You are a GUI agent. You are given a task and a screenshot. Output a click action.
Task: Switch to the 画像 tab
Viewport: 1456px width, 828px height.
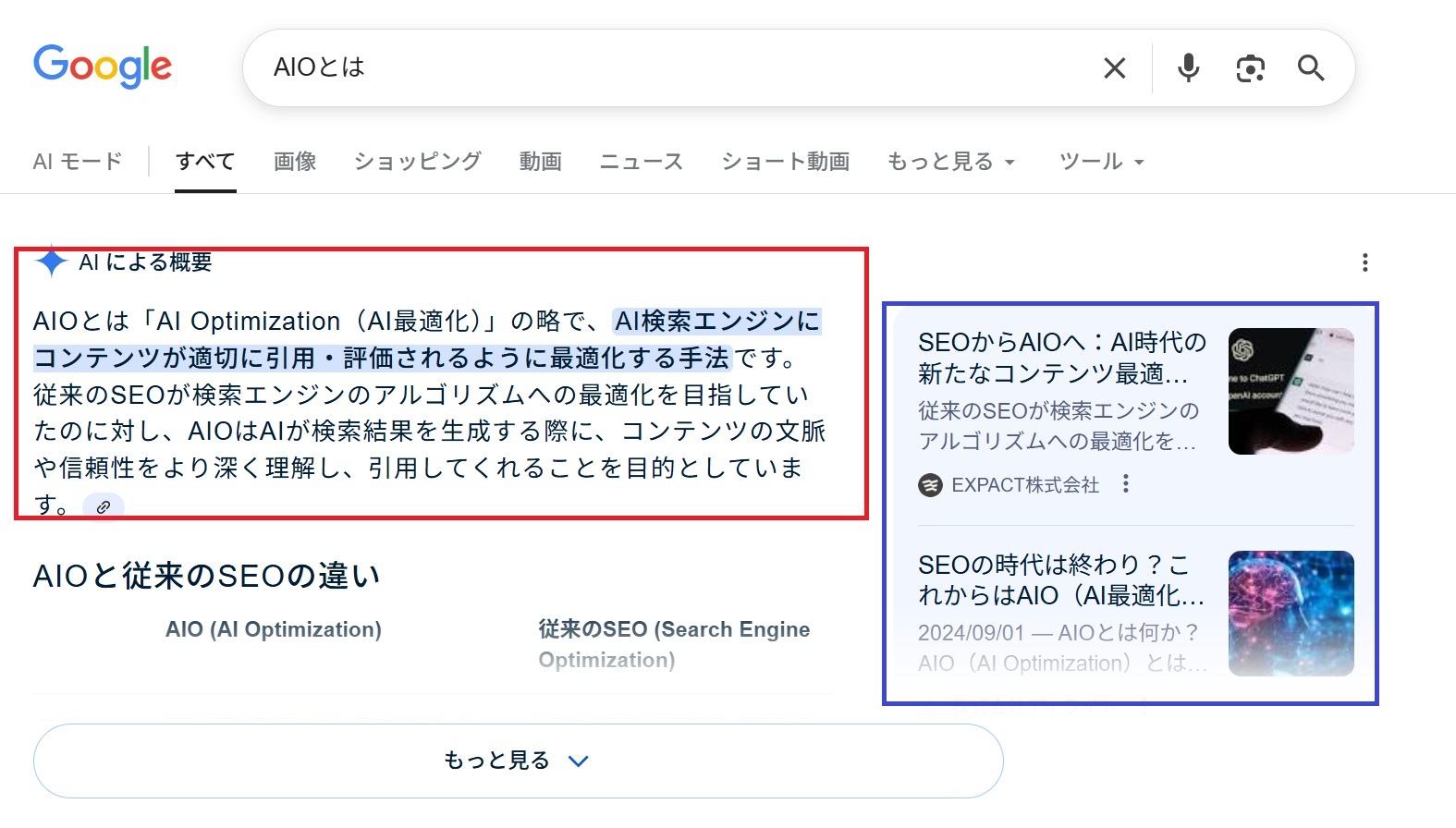[x=295, y=162]
